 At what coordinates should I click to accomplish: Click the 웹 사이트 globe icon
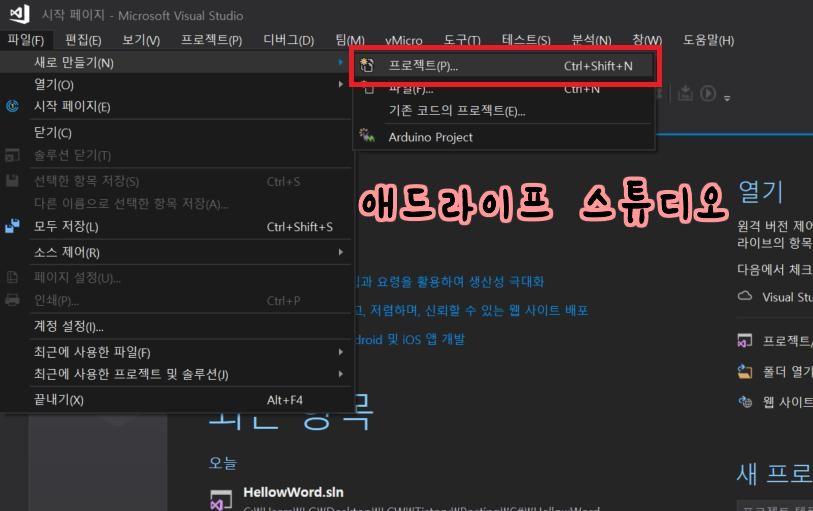[745, 402]
